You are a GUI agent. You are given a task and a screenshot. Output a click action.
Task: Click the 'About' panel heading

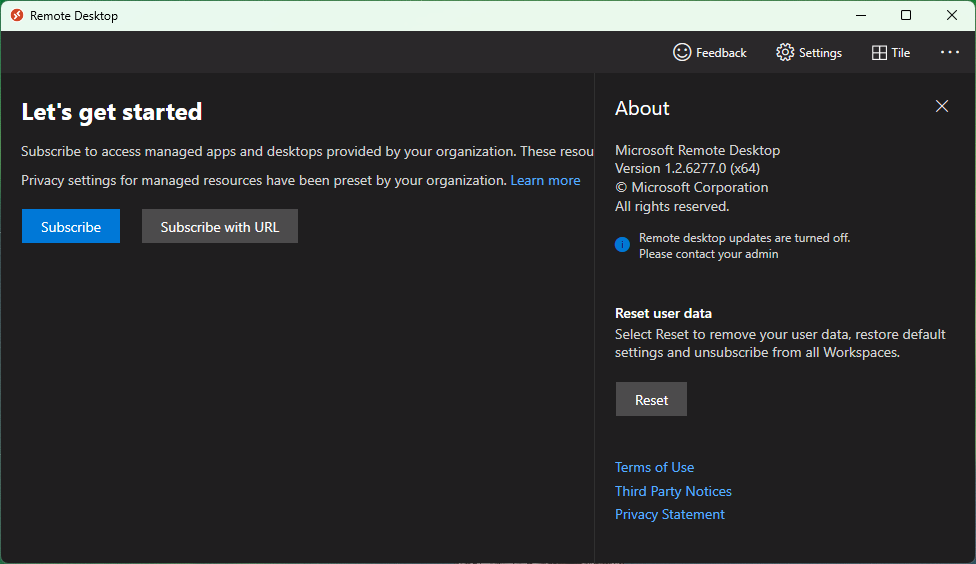click(642, 108)
